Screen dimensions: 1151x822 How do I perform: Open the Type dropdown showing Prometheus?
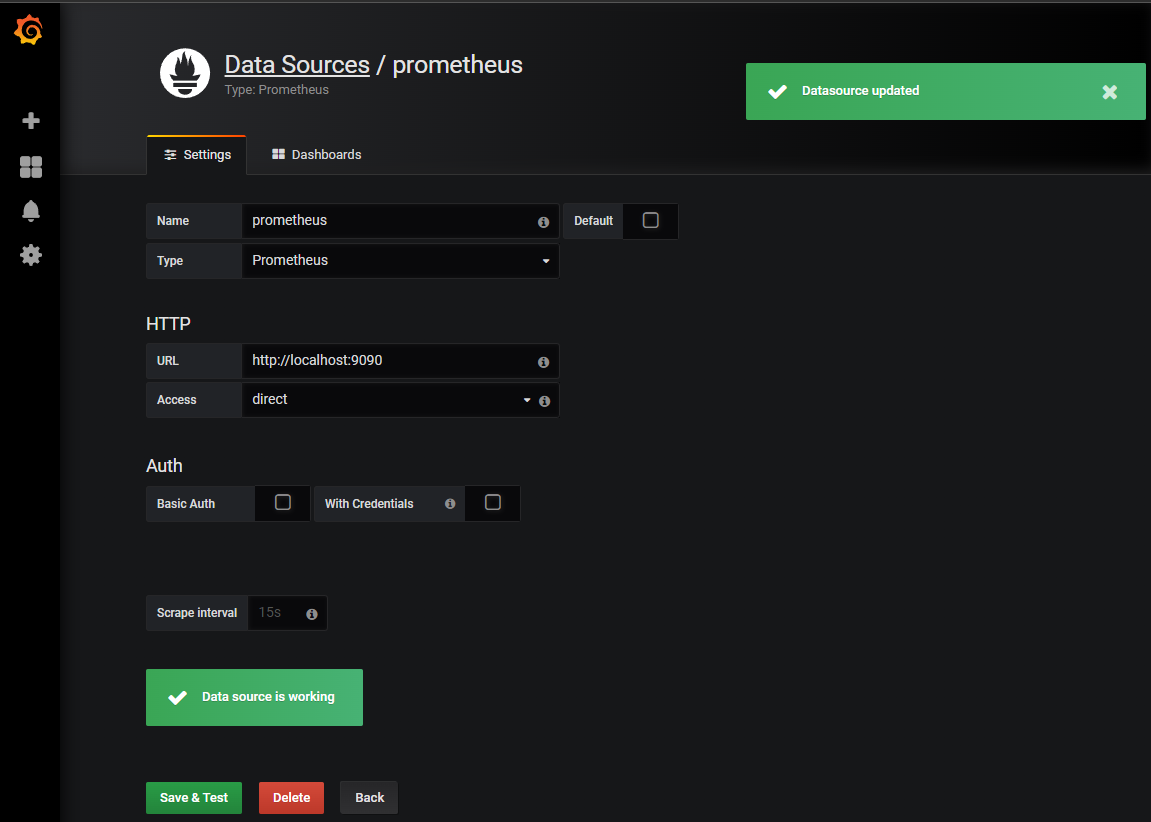[400, 261]
